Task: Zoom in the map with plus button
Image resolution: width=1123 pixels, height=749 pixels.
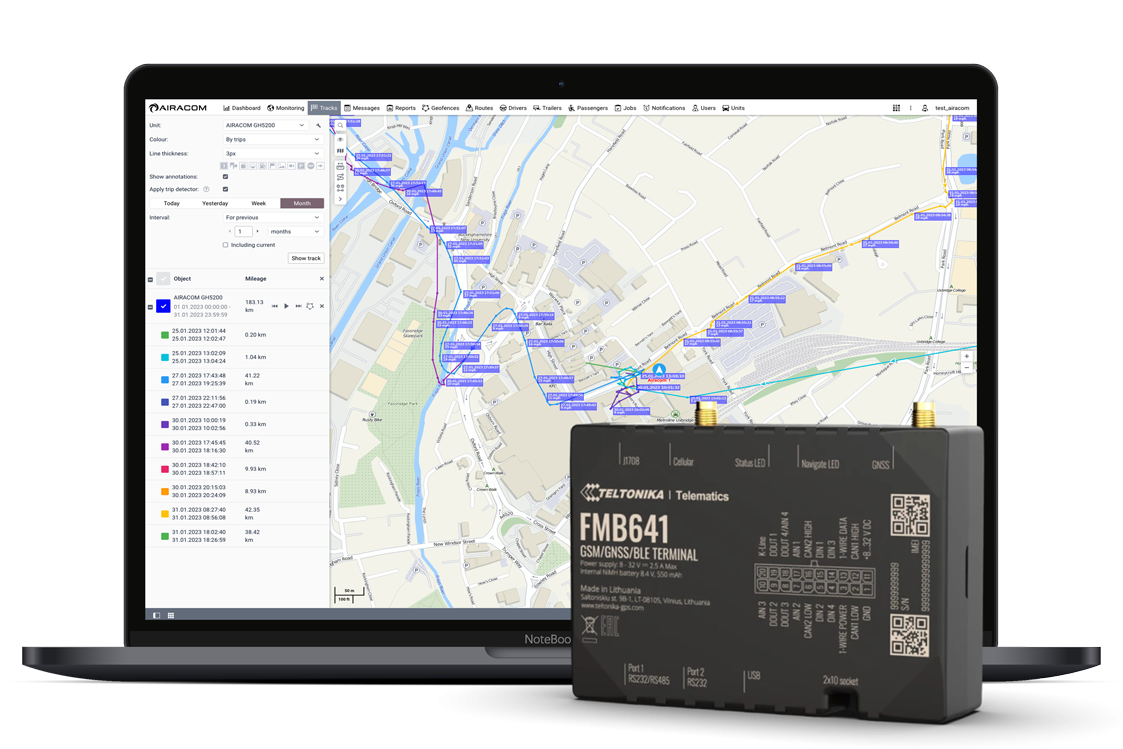Action: (966, 356)
